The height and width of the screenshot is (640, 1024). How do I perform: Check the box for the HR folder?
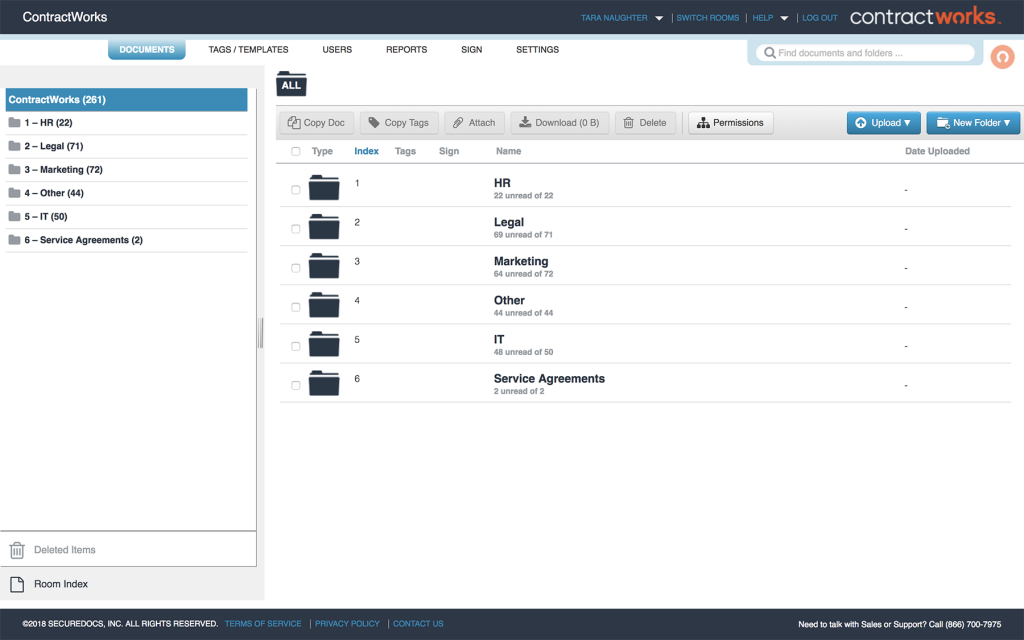tap(295, 190)
